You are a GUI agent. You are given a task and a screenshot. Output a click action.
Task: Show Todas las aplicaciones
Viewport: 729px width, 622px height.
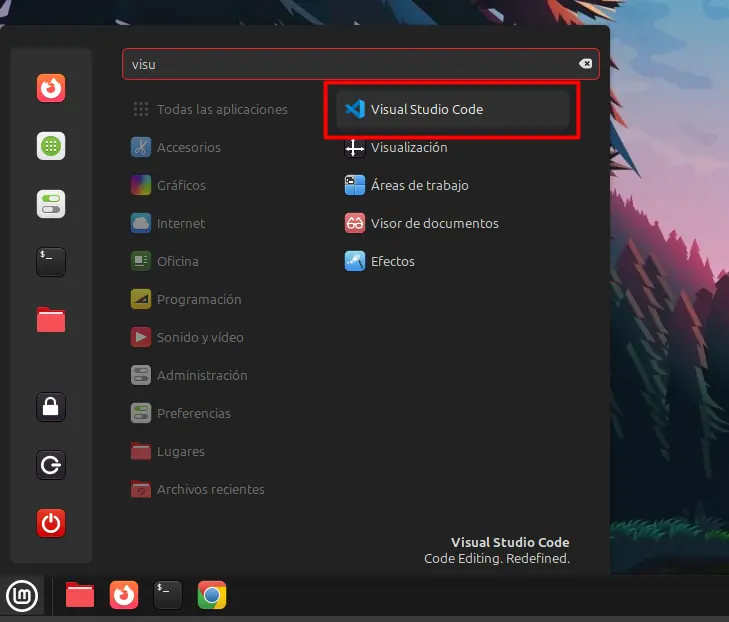coord(221,110)
